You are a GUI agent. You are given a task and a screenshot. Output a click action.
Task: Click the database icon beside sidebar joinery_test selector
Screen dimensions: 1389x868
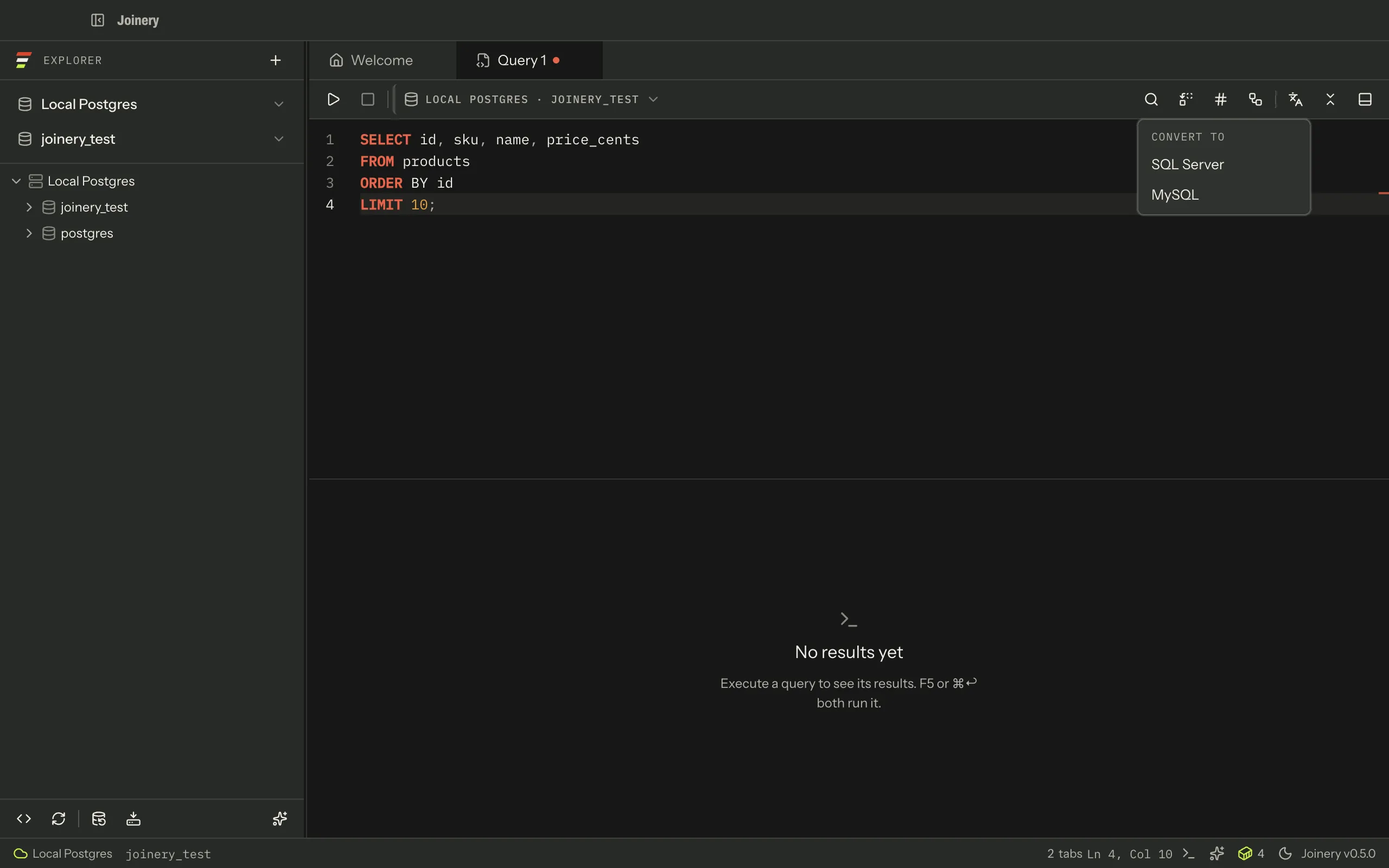[x=24, y=139]
